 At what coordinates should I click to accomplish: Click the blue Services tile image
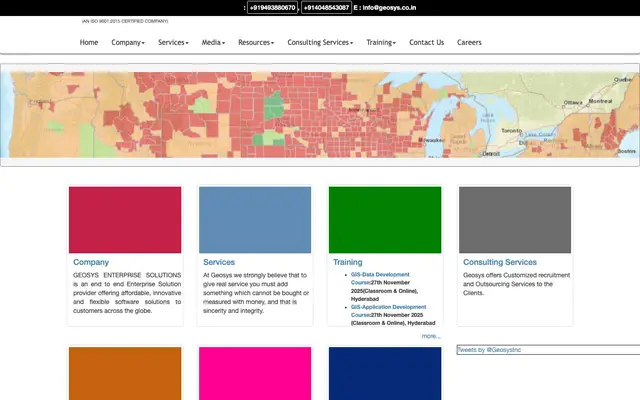[x=255, y=220]
